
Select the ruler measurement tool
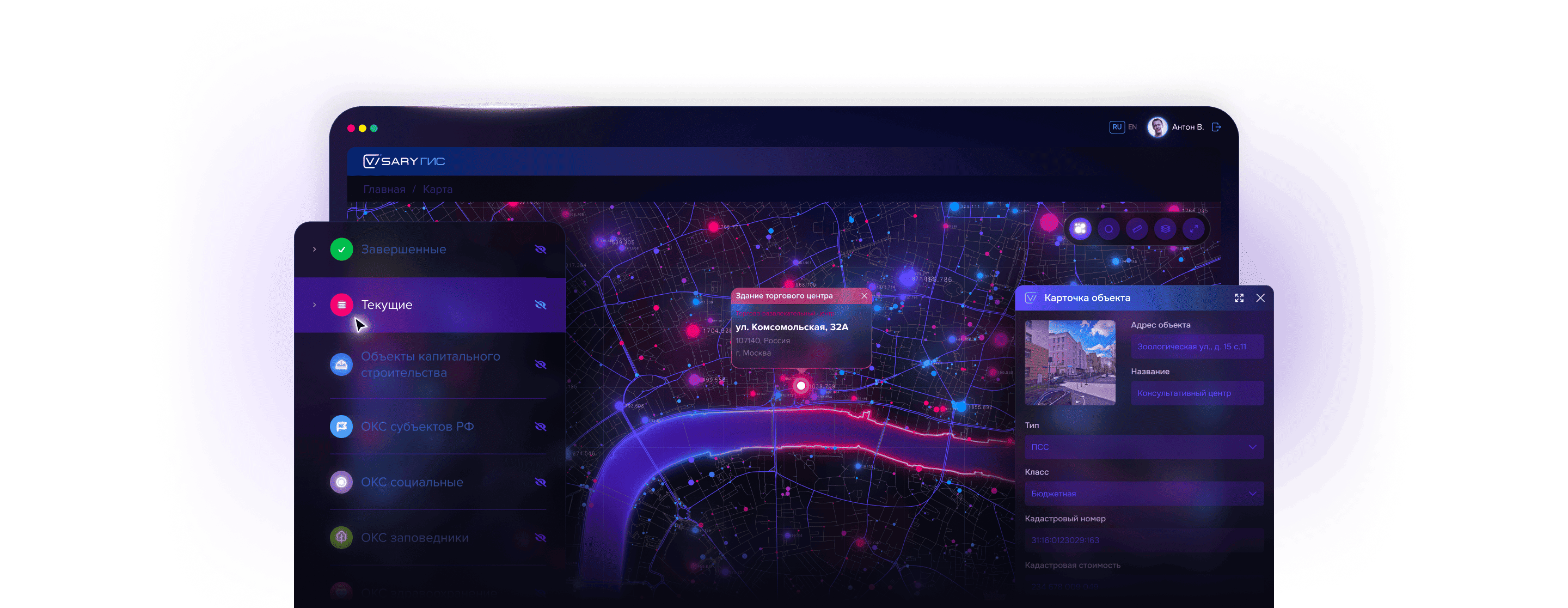pyautogui.click(x=1136, y=229)
